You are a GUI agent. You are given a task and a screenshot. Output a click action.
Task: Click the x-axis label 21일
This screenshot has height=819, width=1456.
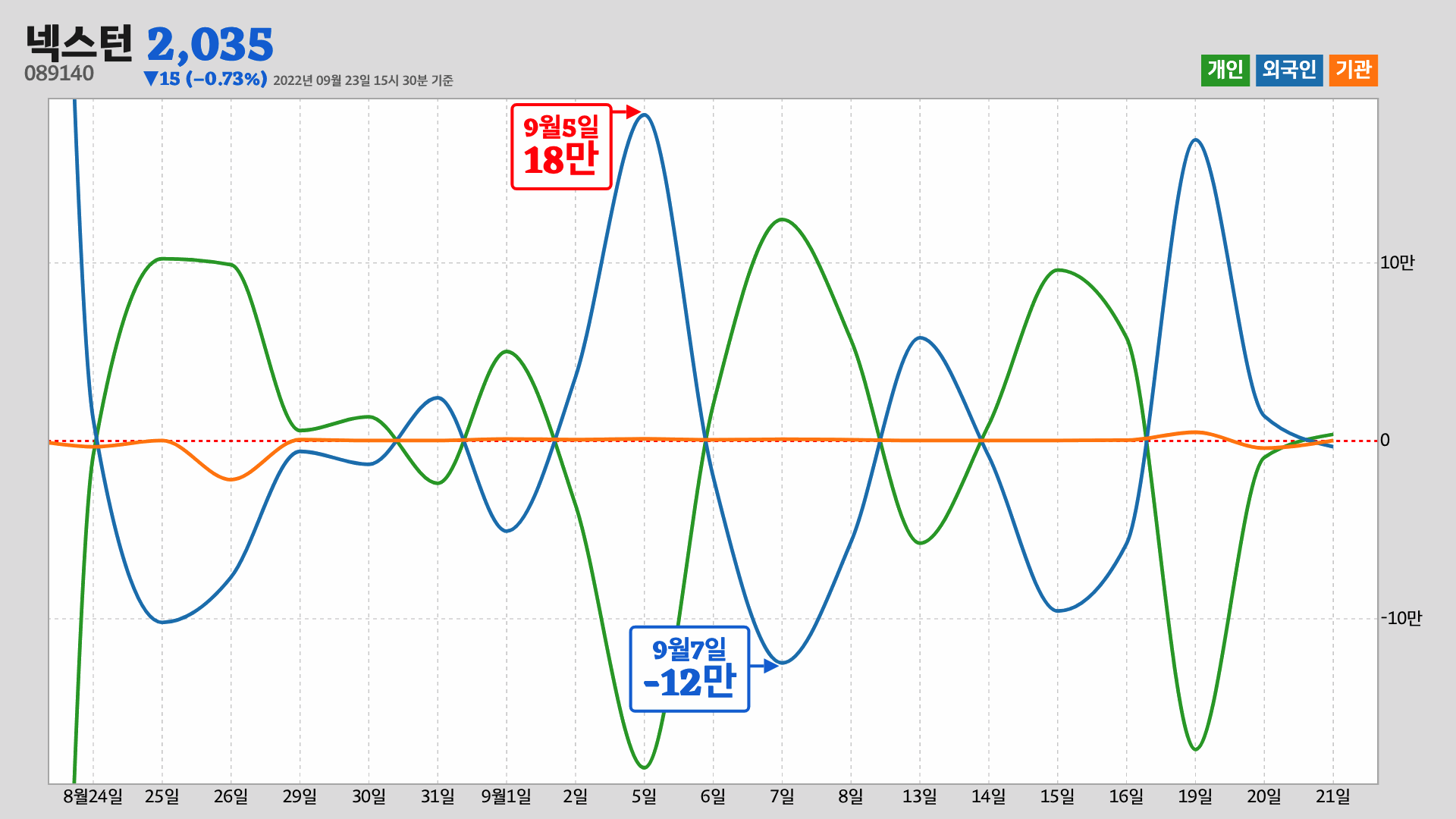[x=1333, y=797]
